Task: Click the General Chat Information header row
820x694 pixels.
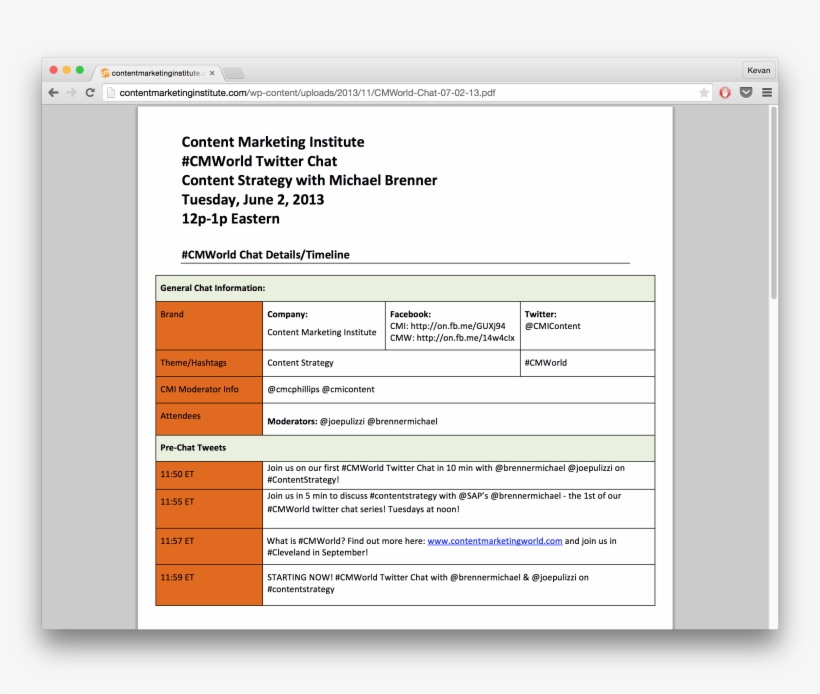Action: click(405, 288)
